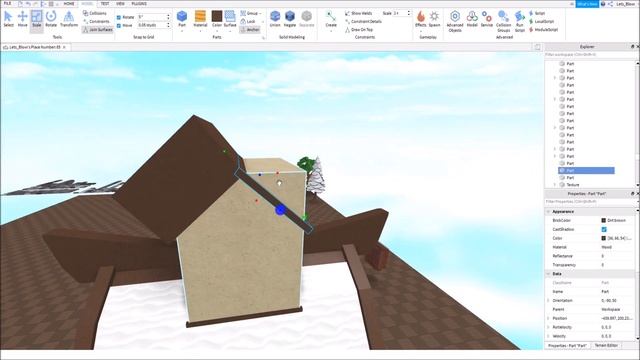The height and width of the screenshot is (360, 640).
Task: Open the Properties - Part tab at bottom
Action: (567, 345)
